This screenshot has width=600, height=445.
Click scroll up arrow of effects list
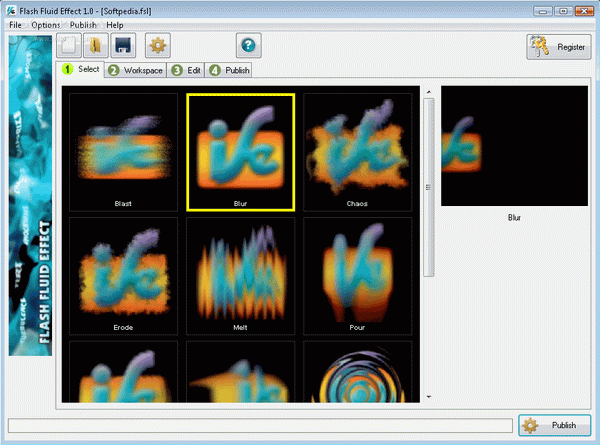pos(429,92)
